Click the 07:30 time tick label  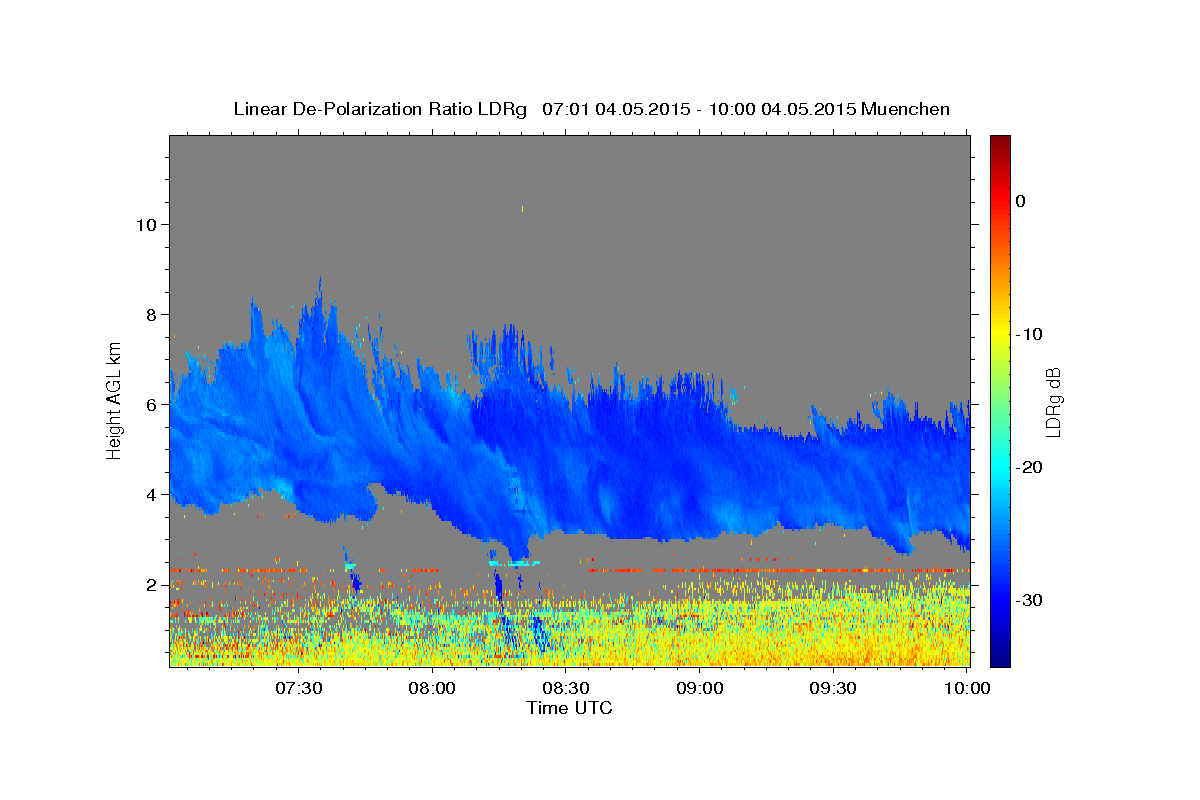[x=298, y=688]
